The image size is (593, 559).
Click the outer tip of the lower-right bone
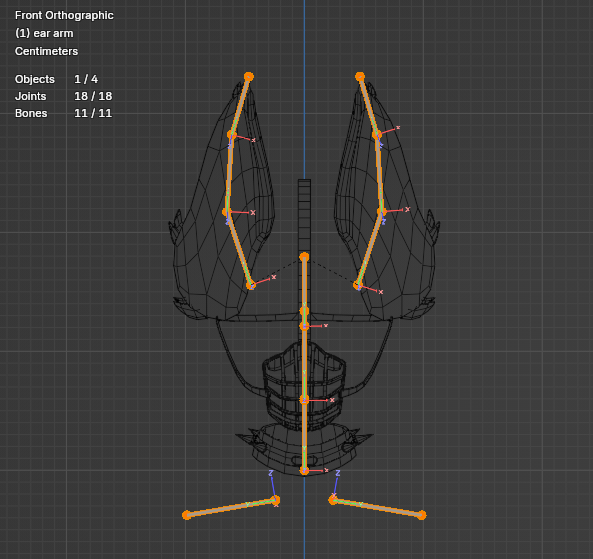click(422, 515)
